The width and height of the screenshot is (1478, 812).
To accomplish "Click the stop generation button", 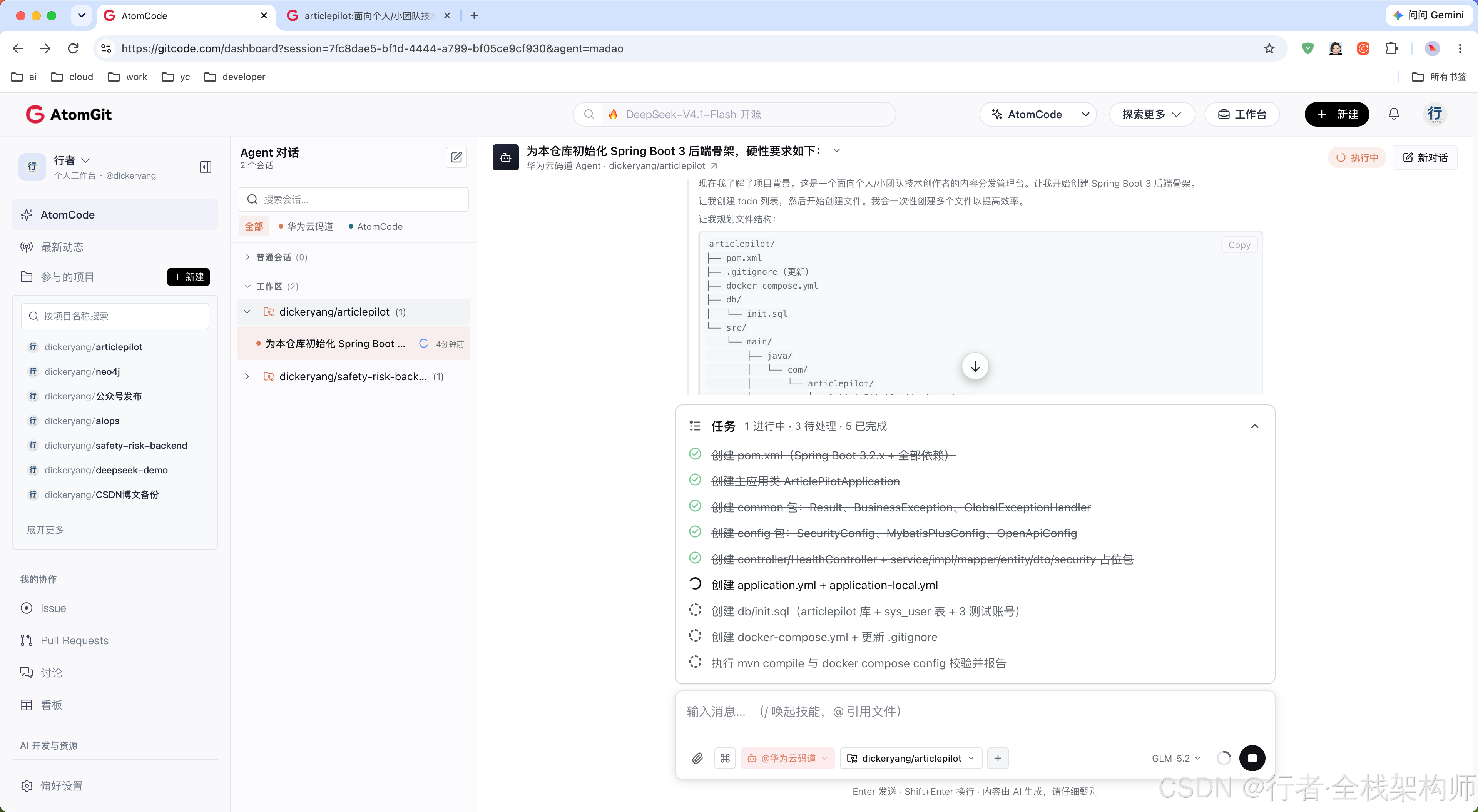I will [x=1252, y=758].
